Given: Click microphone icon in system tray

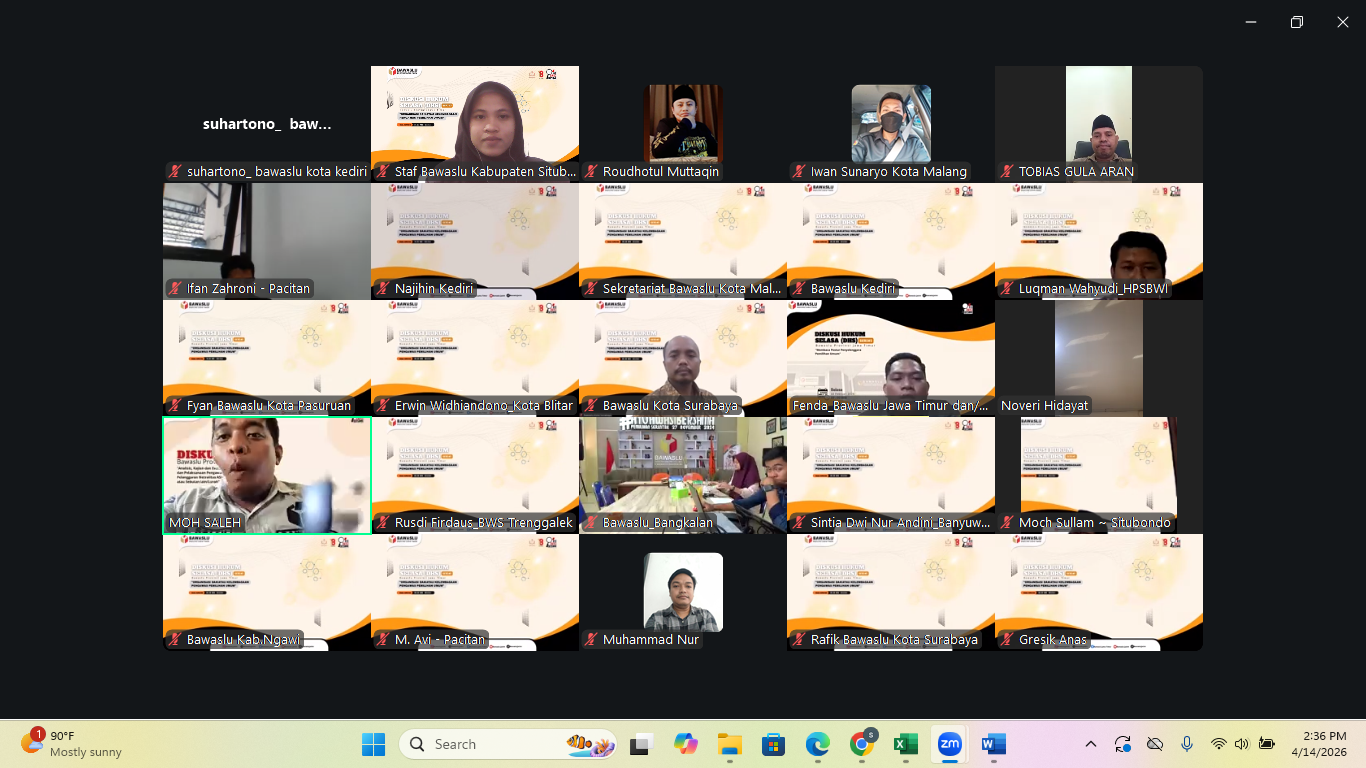Looking at the screenshot, I should (1187, 744).
